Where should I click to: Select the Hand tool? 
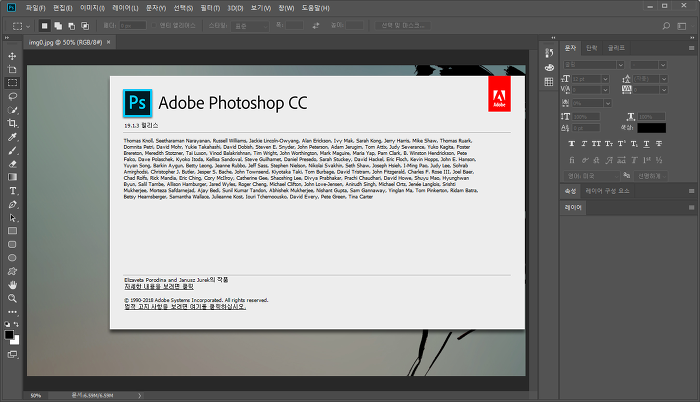click(x=12, y=285)
